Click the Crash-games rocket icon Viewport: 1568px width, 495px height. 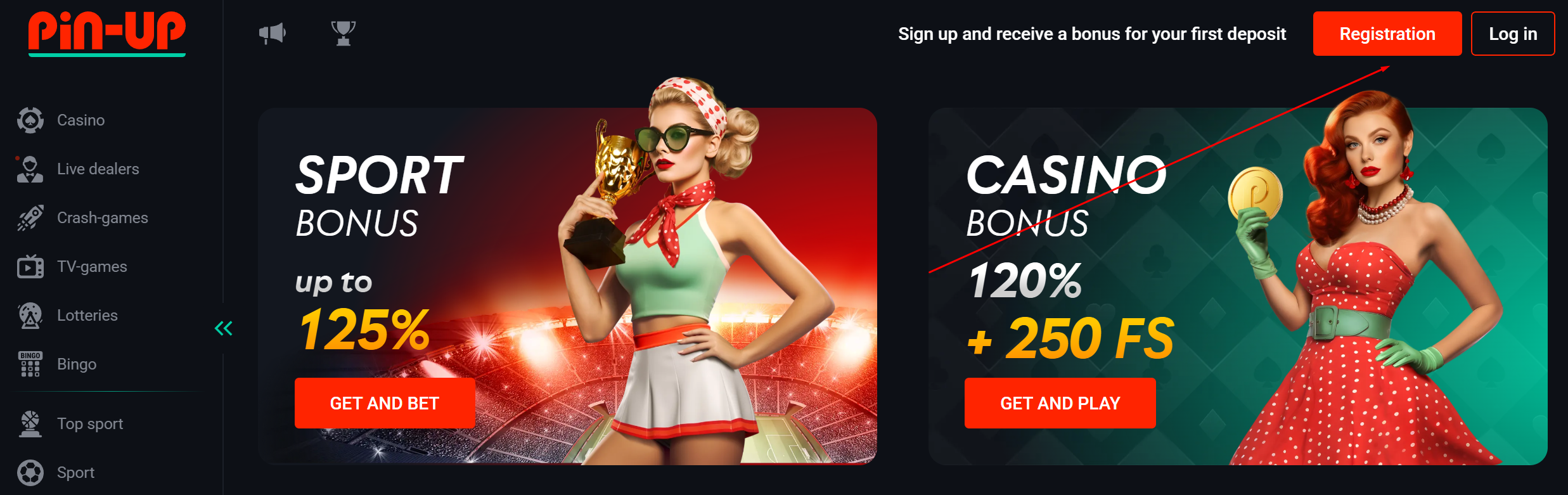[30, 217]
